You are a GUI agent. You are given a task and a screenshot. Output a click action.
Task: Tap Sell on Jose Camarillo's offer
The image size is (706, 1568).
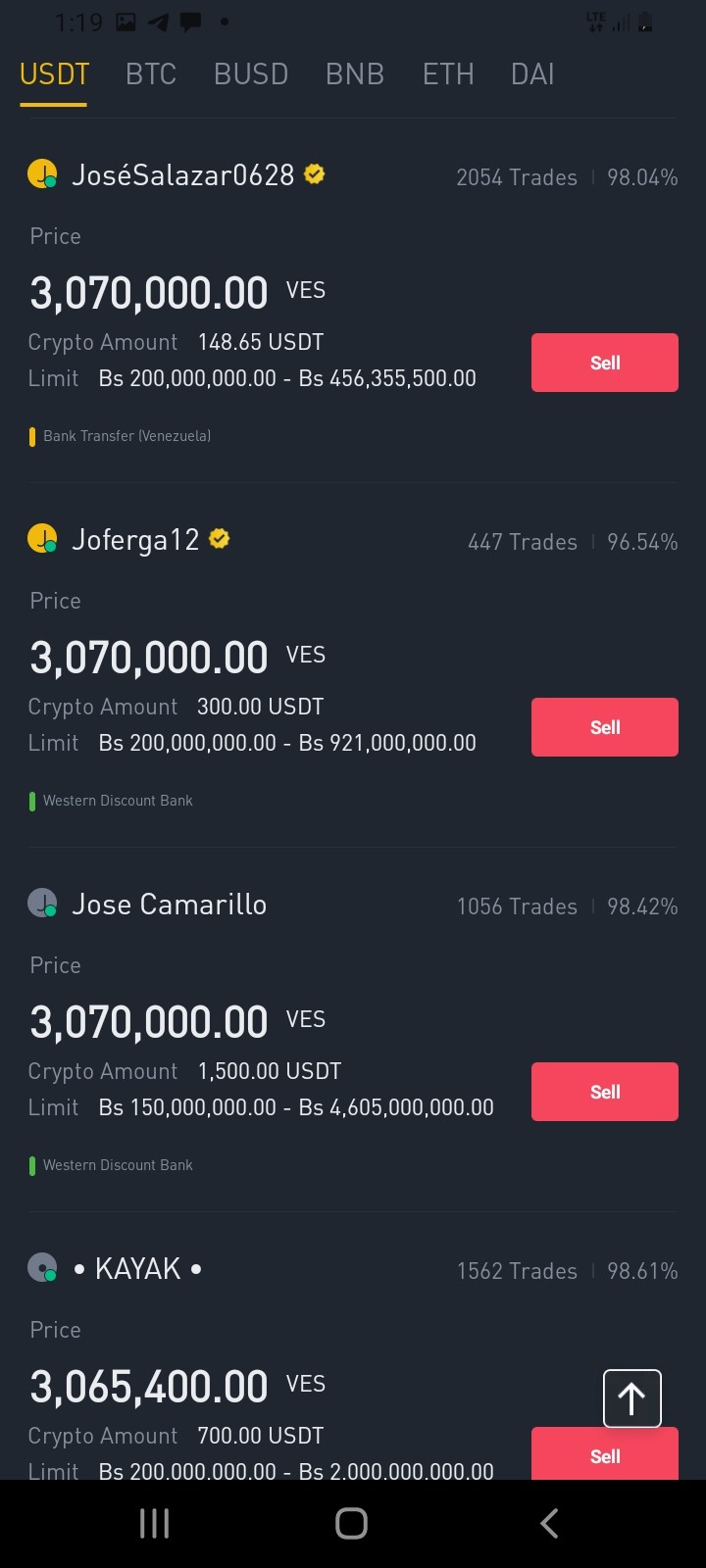(x=605, y=1092)
